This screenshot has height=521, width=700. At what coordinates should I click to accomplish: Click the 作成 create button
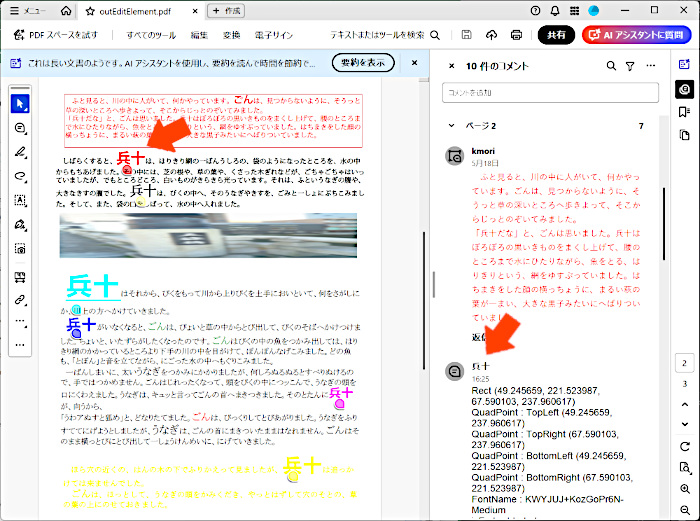point(226,11)
